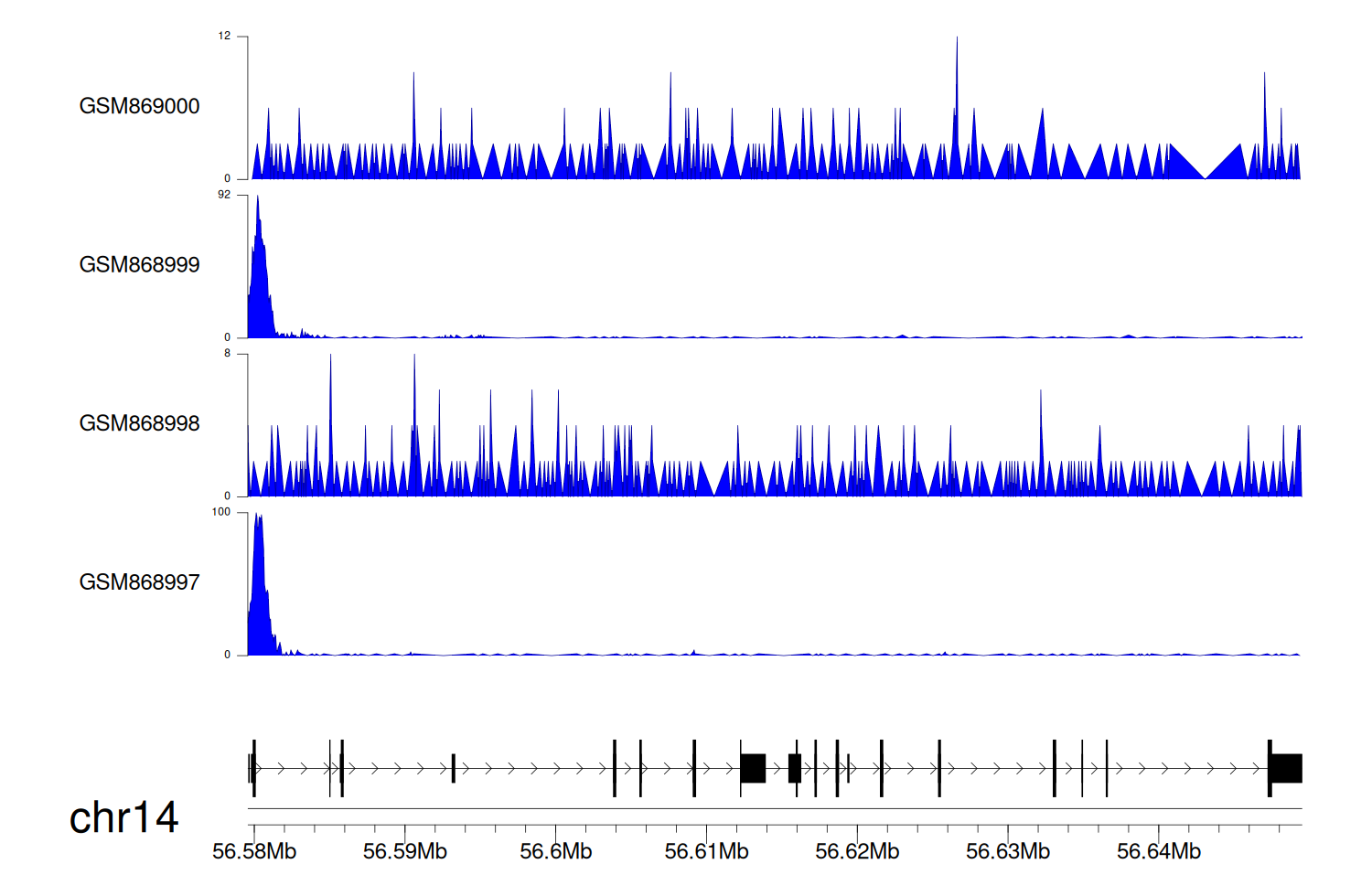
Task: Click the wide exon block near 56.61Mb
Action: pos(753,768)
